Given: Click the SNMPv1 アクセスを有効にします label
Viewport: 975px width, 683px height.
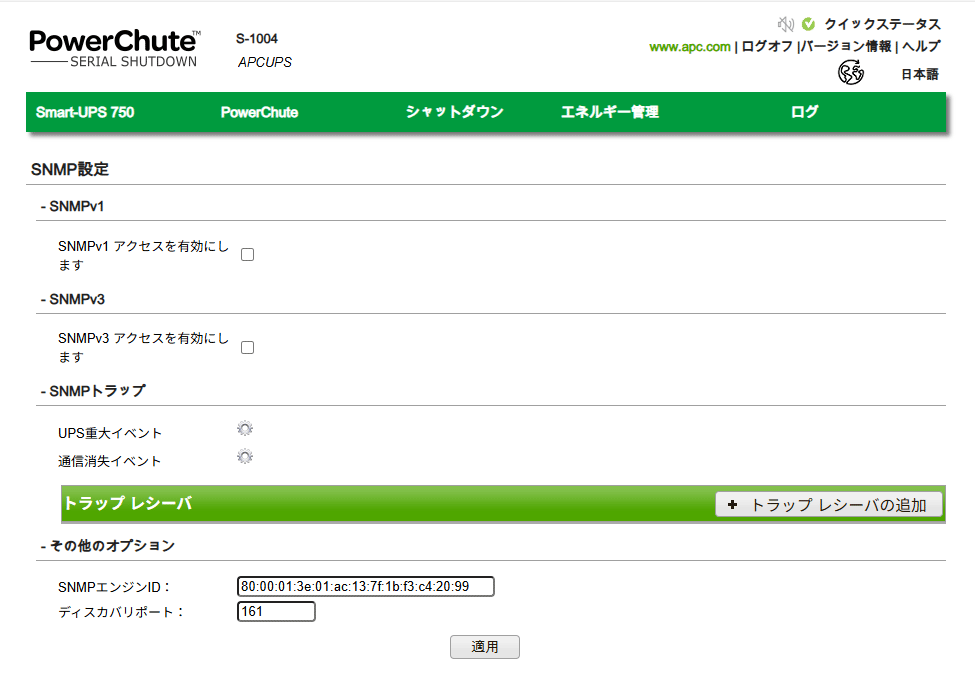Looking at the screenshot, I should (x=143, y=256).
